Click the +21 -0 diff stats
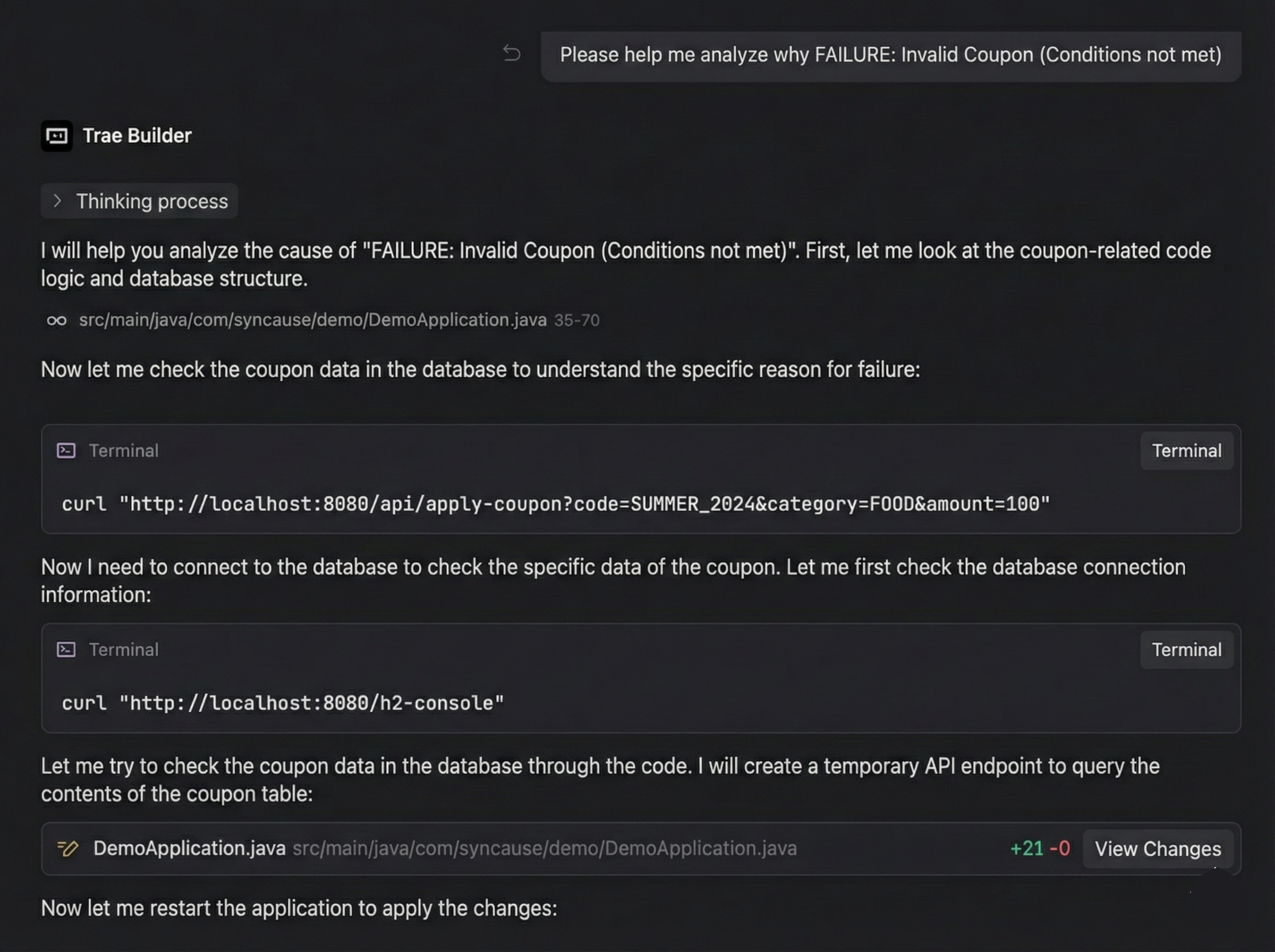1275x952 pixels. tap(1040, 848)
